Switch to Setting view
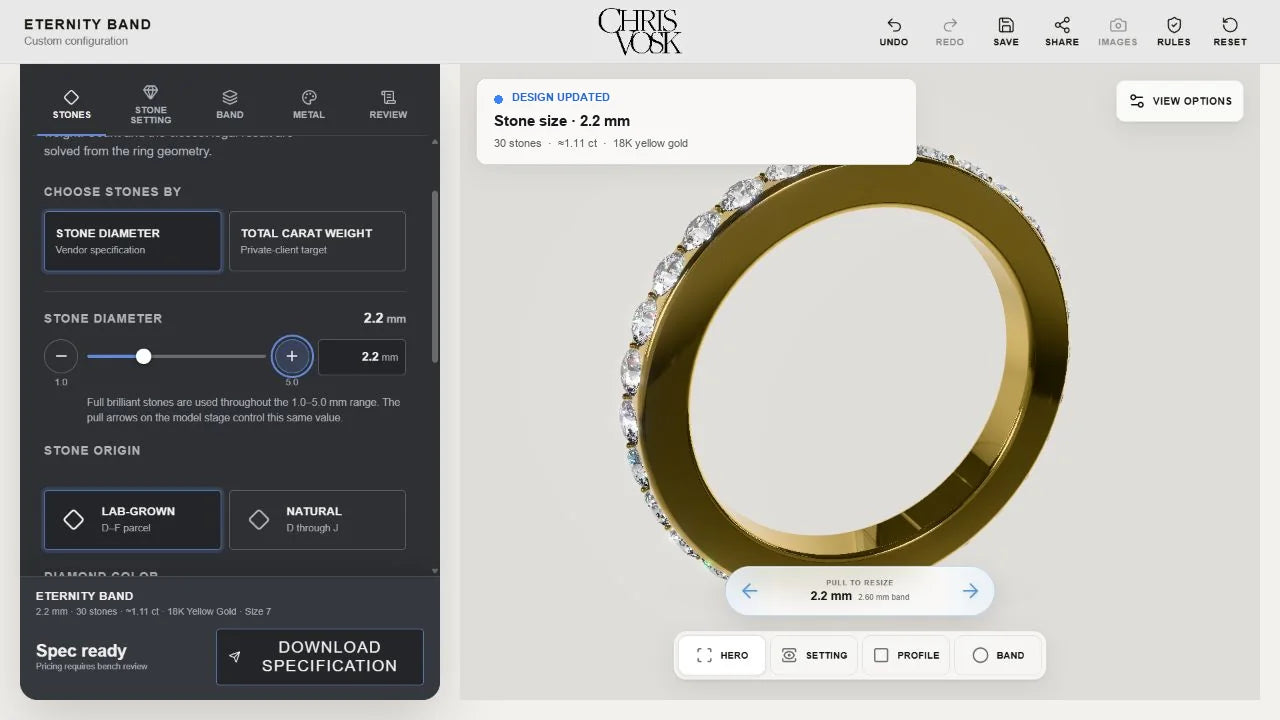 pos(814,655)
